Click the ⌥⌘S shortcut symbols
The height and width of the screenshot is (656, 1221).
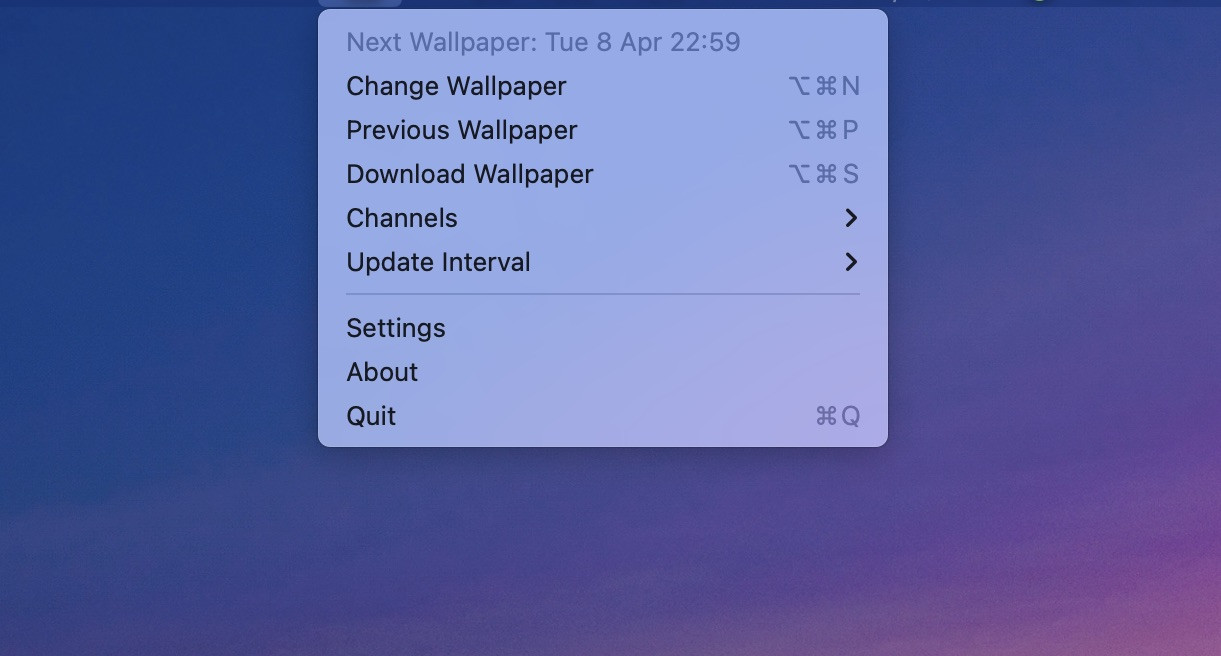pos(824,174)
